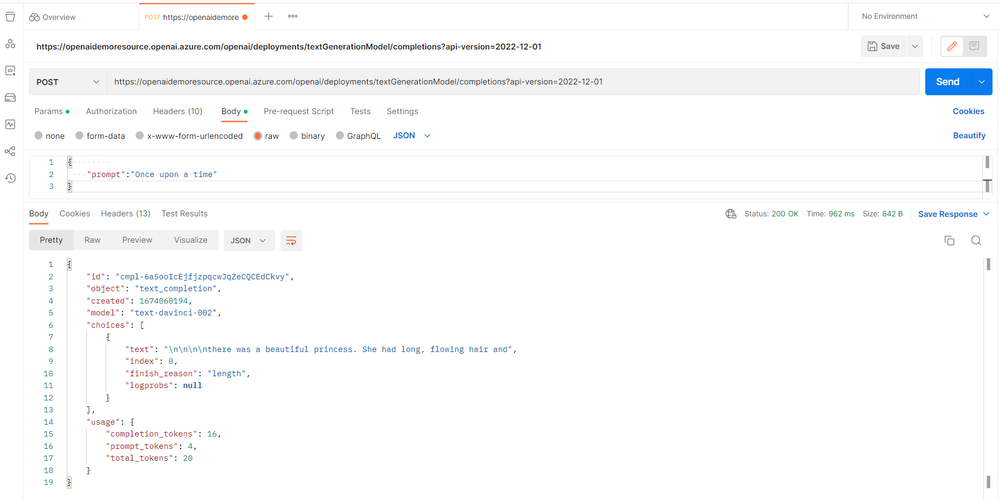Viewport: 999px width, 500px height.
Task: Click the request body editor scrollbar
Action: (988, 174)
